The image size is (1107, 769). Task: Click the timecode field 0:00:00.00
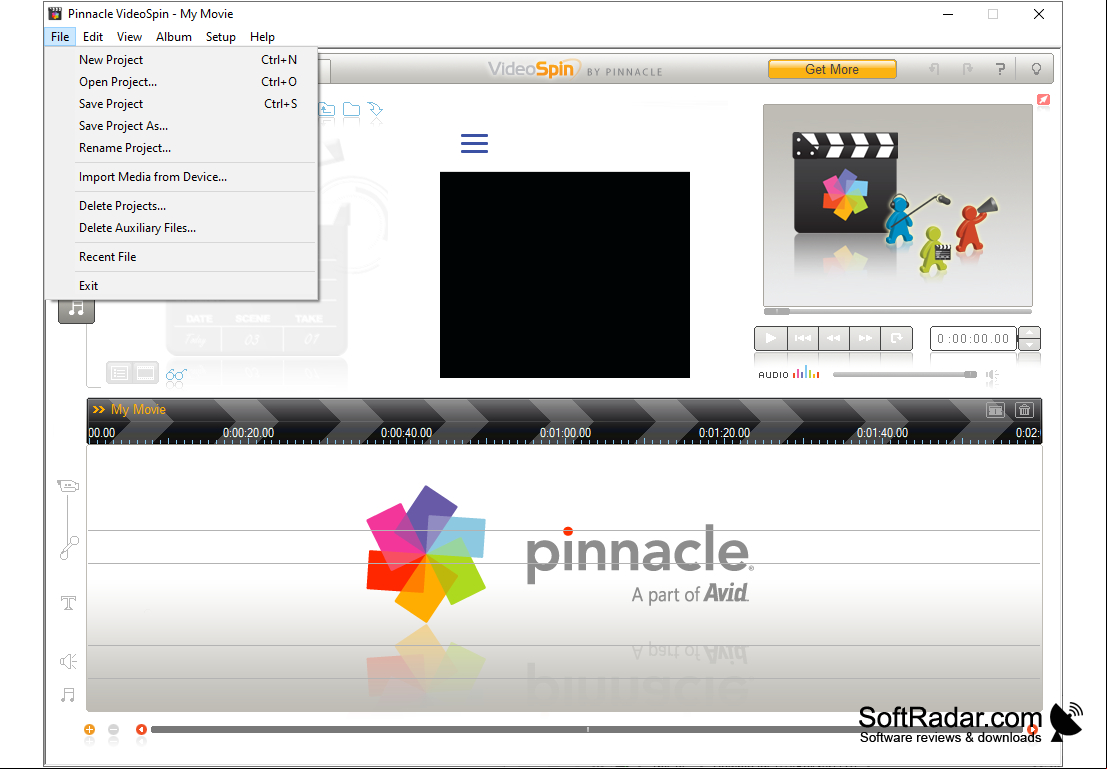coord(974,339)
